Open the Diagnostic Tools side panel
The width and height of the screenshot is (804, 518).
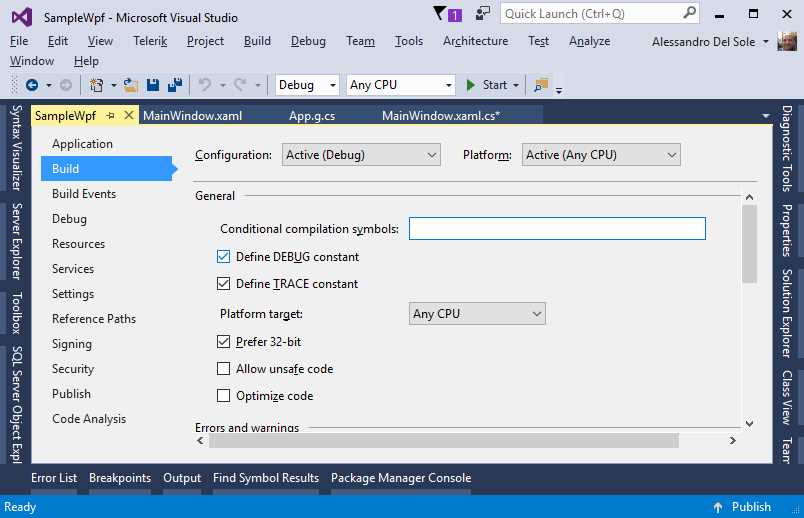coord(787,149)
